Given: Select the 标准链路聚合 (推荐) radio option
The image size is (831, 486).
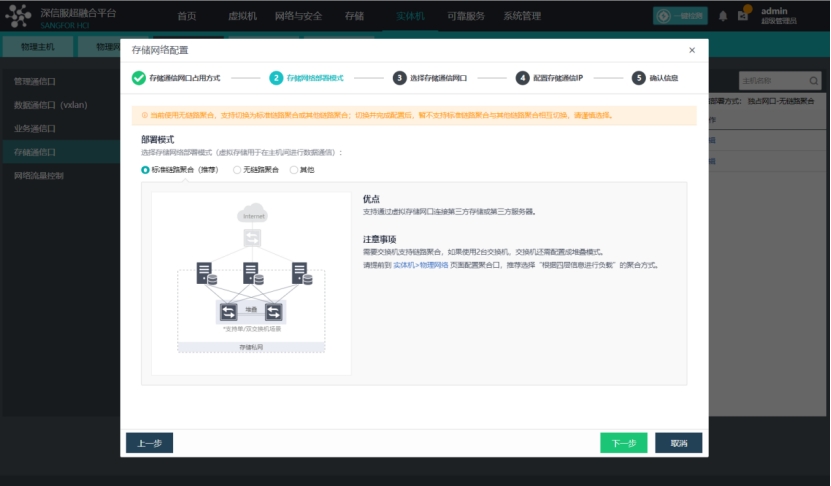Looking at the screenshot, I should pyautogui.click(x=145, y=170).
